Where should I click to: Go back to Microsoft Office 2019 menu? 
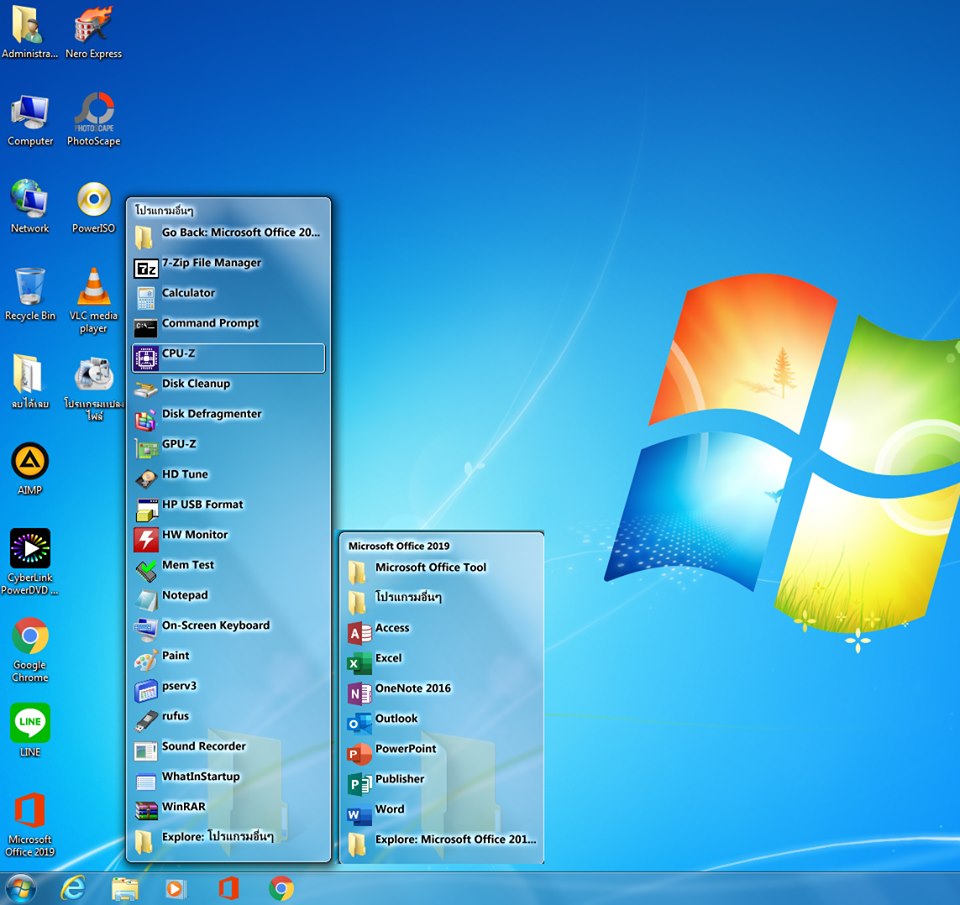228,237
